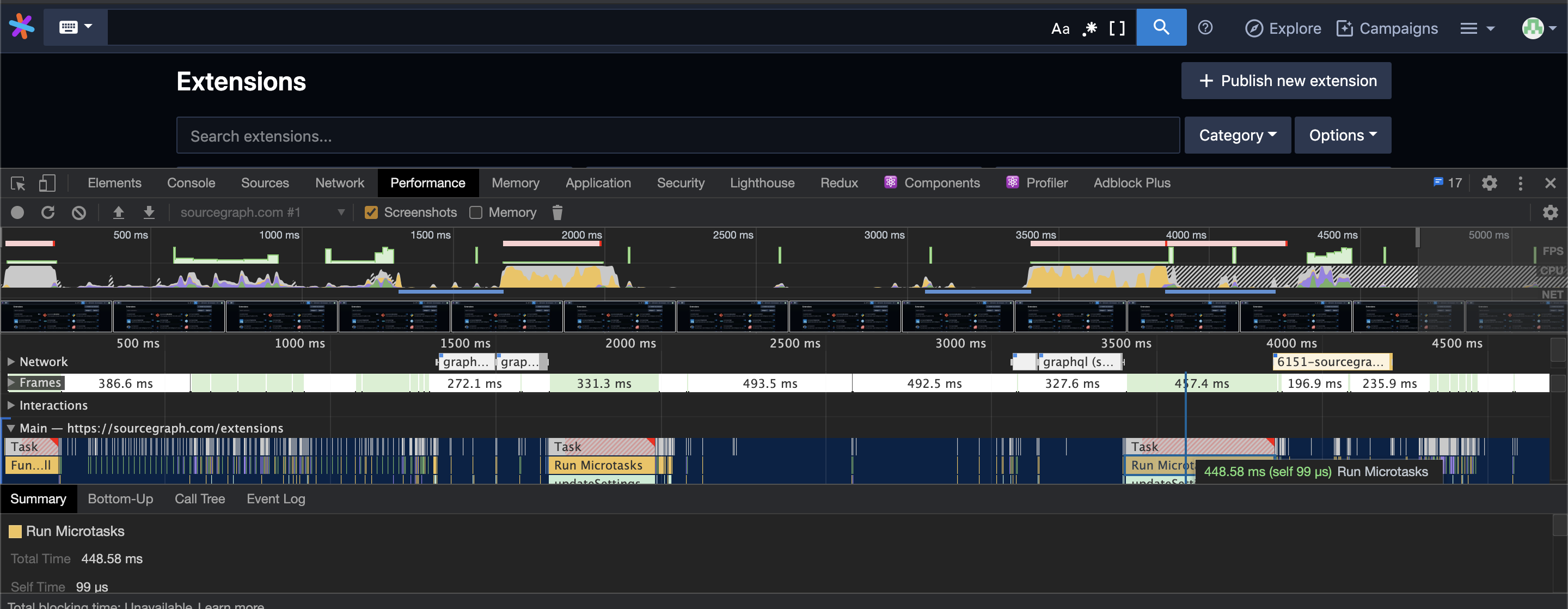Viewport: 1568px width, 609px height.
Task: Open the Campaigns page
Action: point(1387,28)
